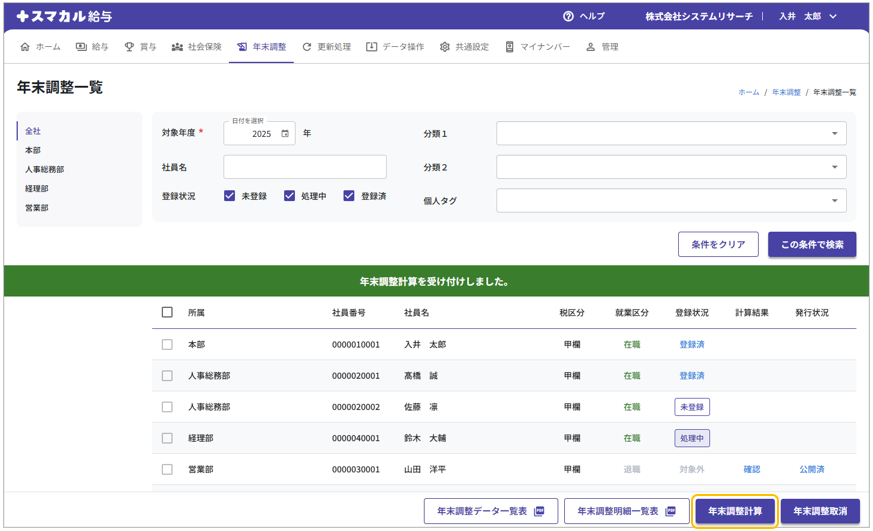Click the home icon in navigation
The image size is (873, 531).
coord(26,47)
